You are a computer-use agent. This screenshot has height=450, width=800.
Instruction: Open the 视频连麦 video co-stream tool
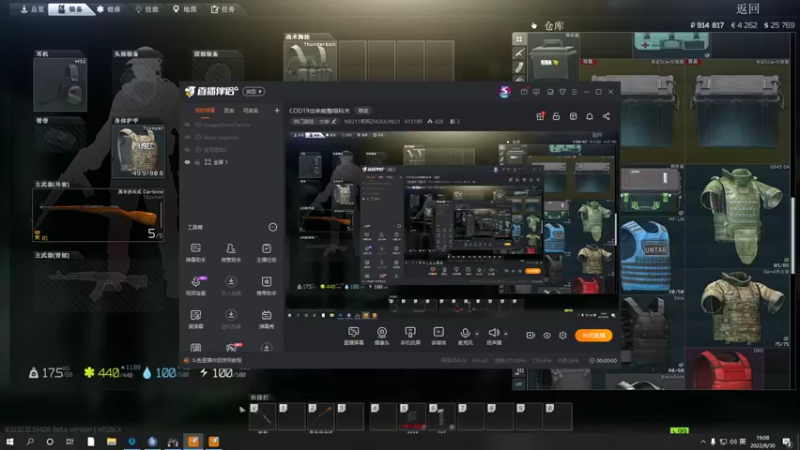click(195, 286)
